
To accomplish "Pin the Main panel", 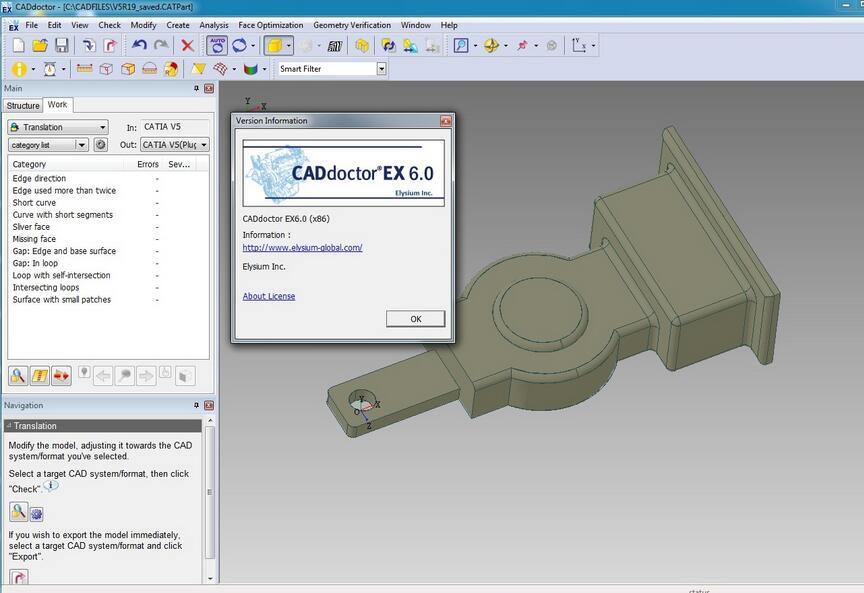I will point(196,88).
